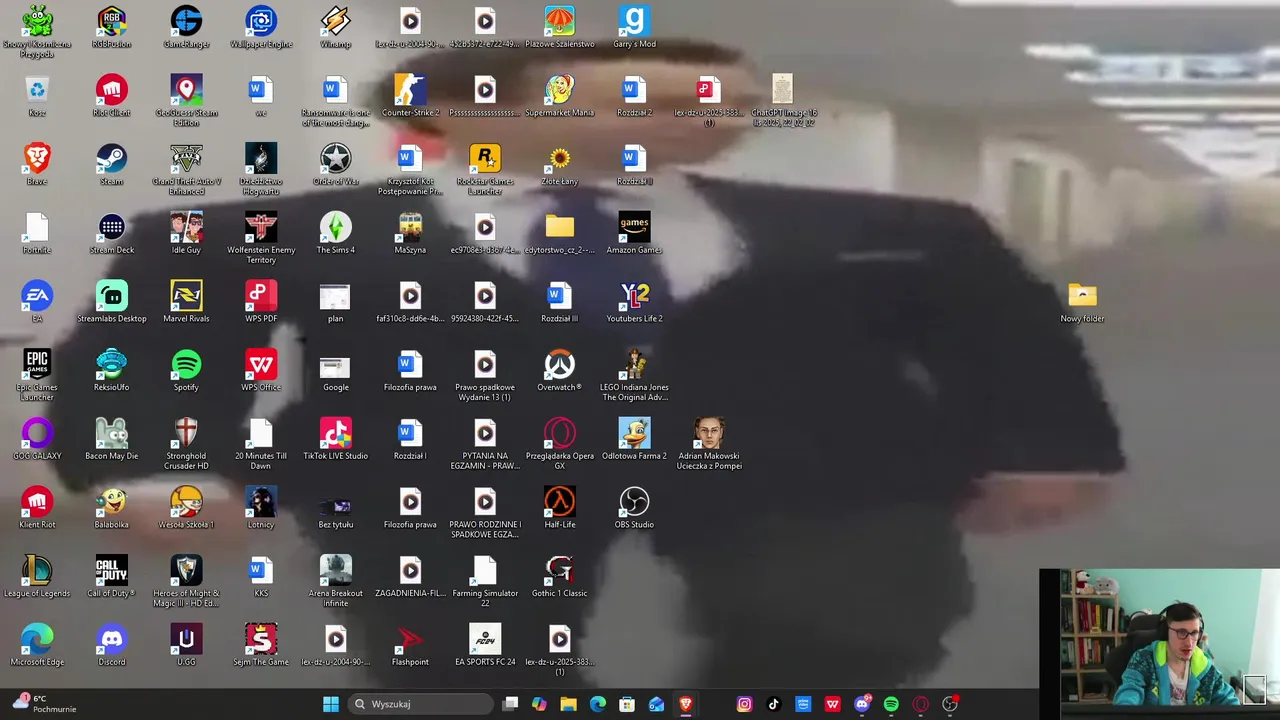Screen dimensions: 1280x720
Task: Open Gothic 1 Classic shortcut
Action: 559,577
